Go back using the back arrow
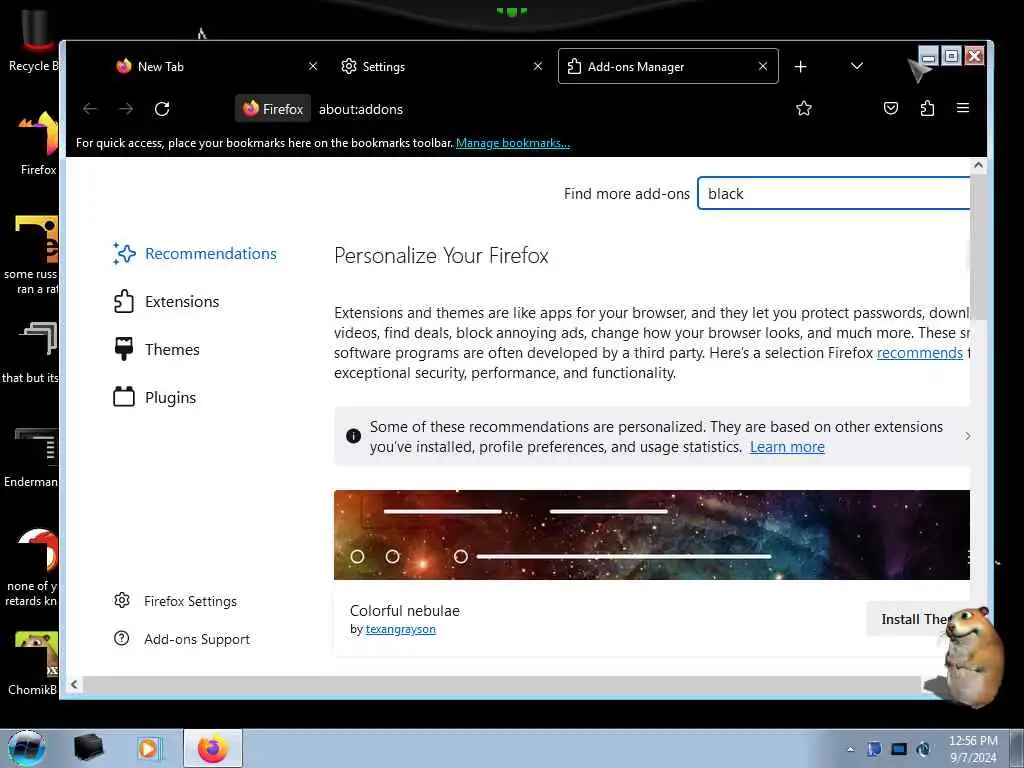The image size is (1024, 768). click(x=90, y=109)
